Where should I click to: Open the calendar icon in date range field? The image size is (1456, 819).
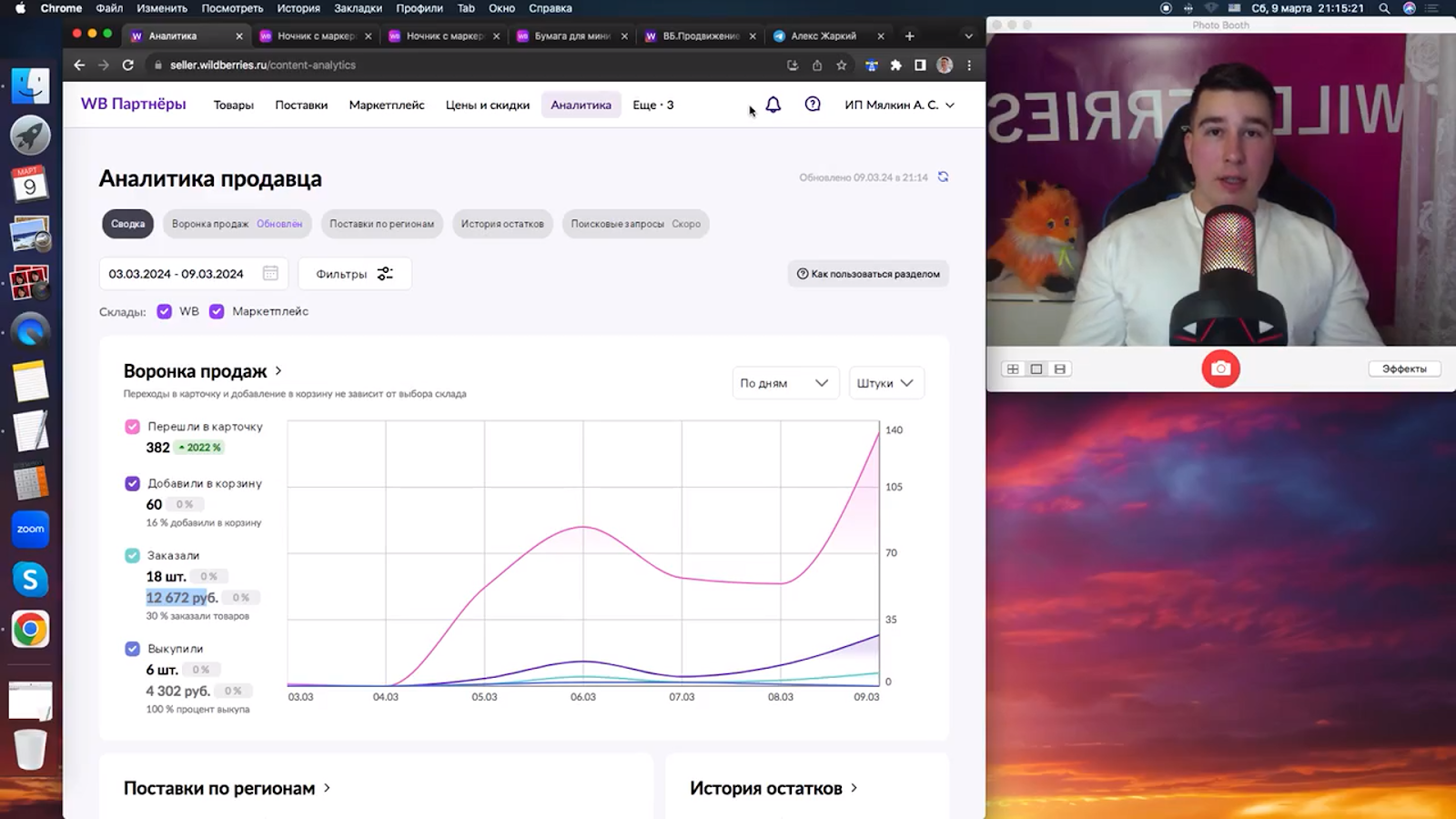click(270, 273)
